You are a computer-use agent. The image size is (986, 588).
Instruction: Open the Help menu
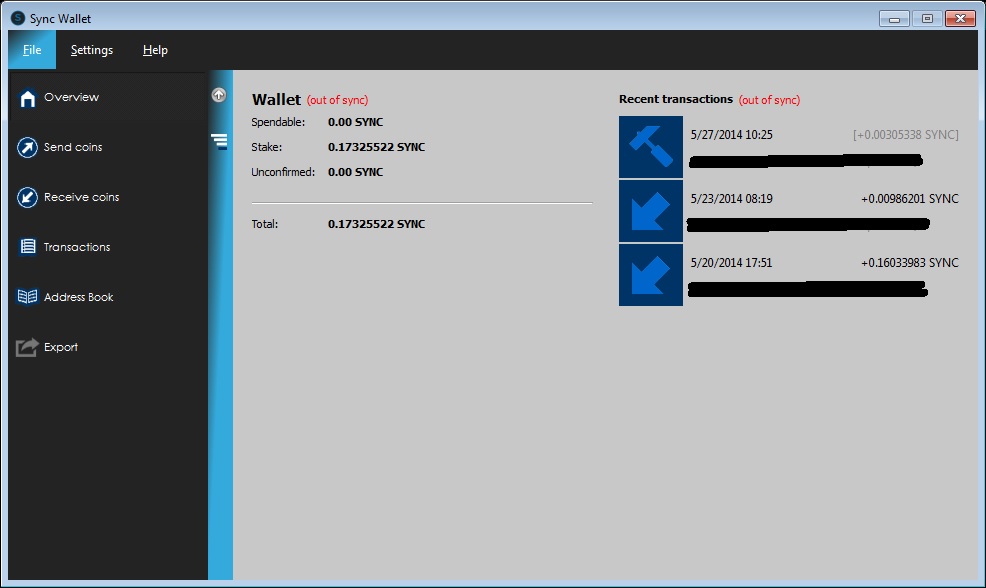155,50
